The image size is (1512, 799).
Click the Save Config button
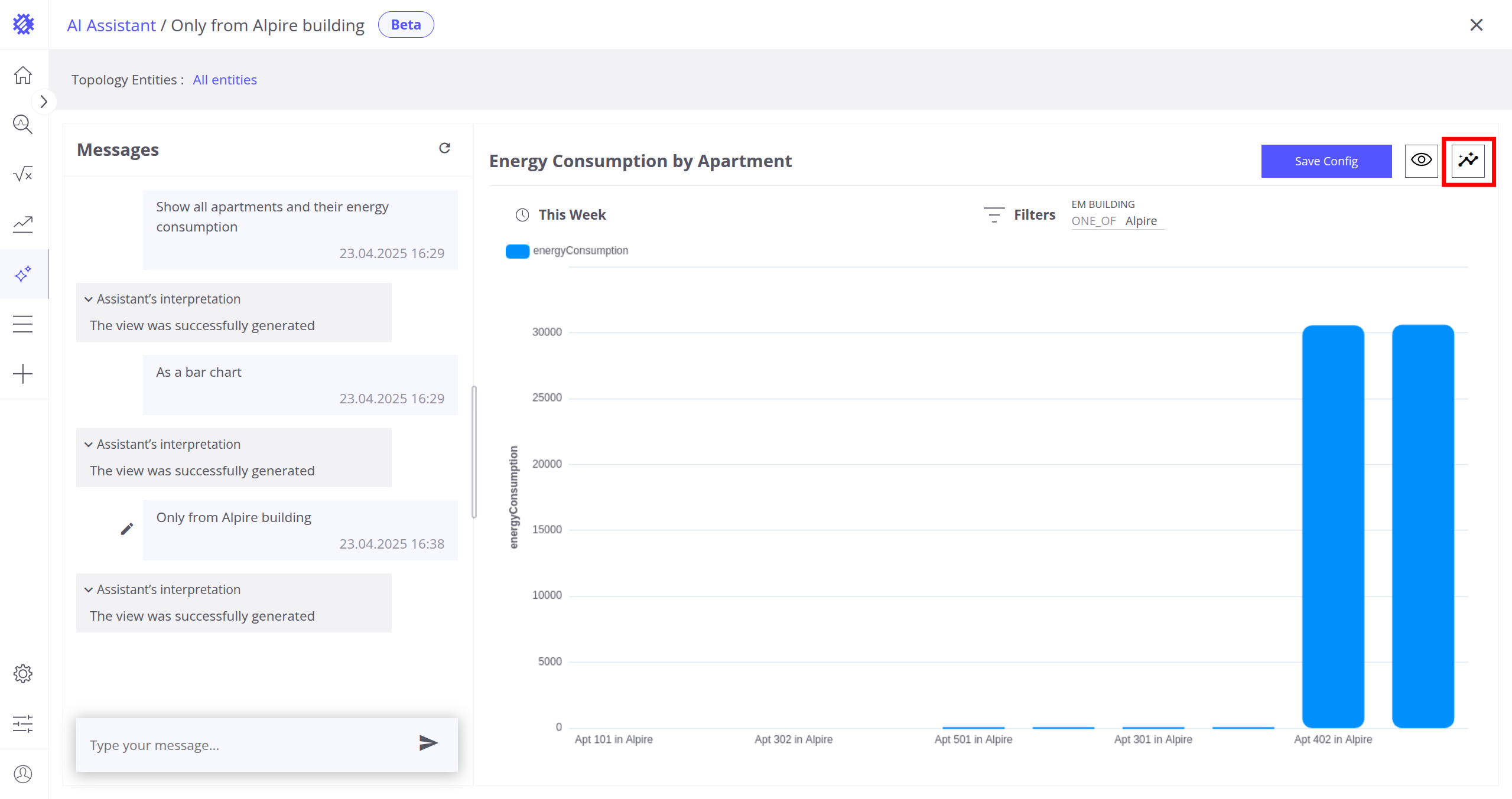click(x=1326, y=161)
